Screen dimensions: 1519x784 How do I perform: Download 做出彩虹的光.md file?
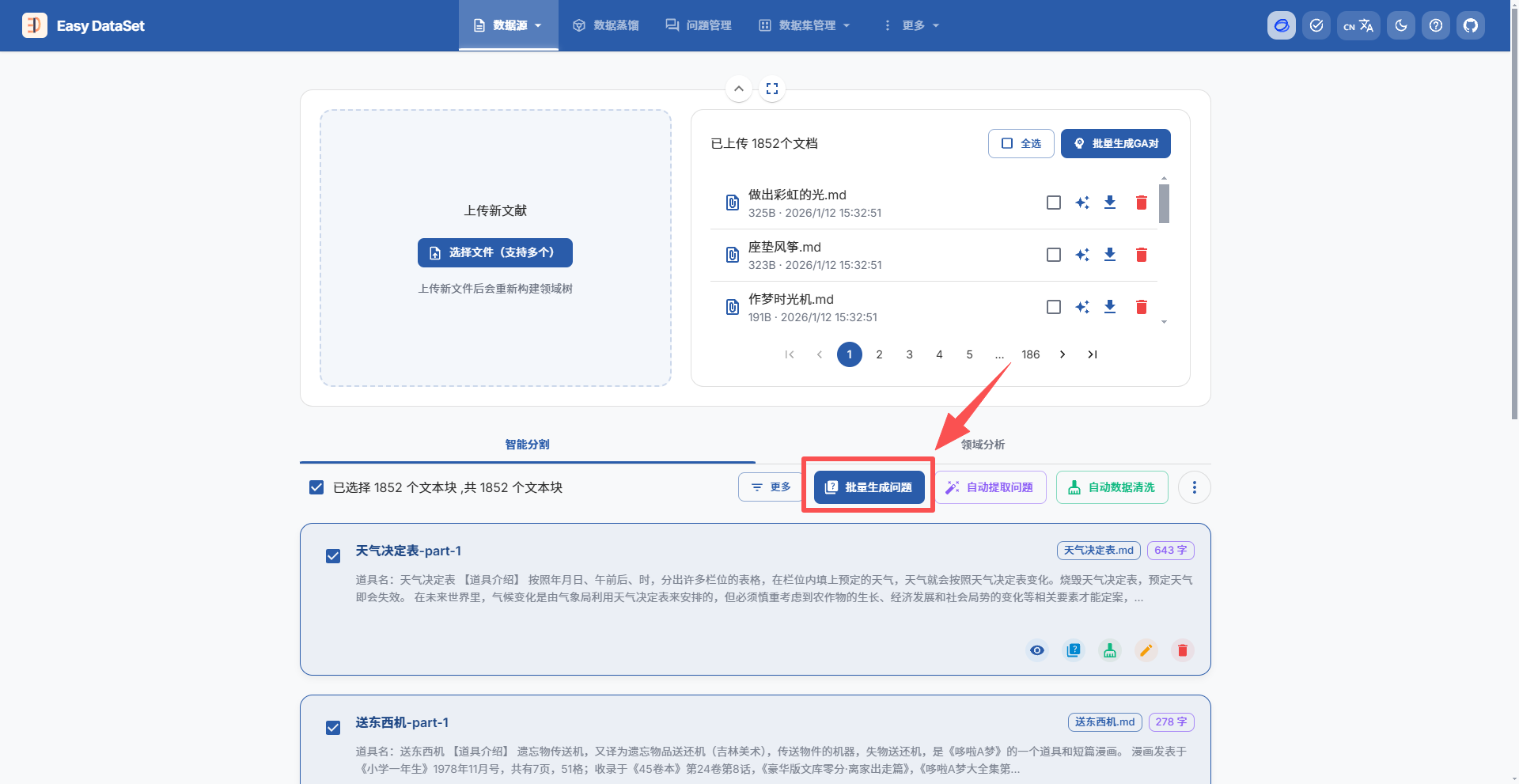(x=1110, y=203)
